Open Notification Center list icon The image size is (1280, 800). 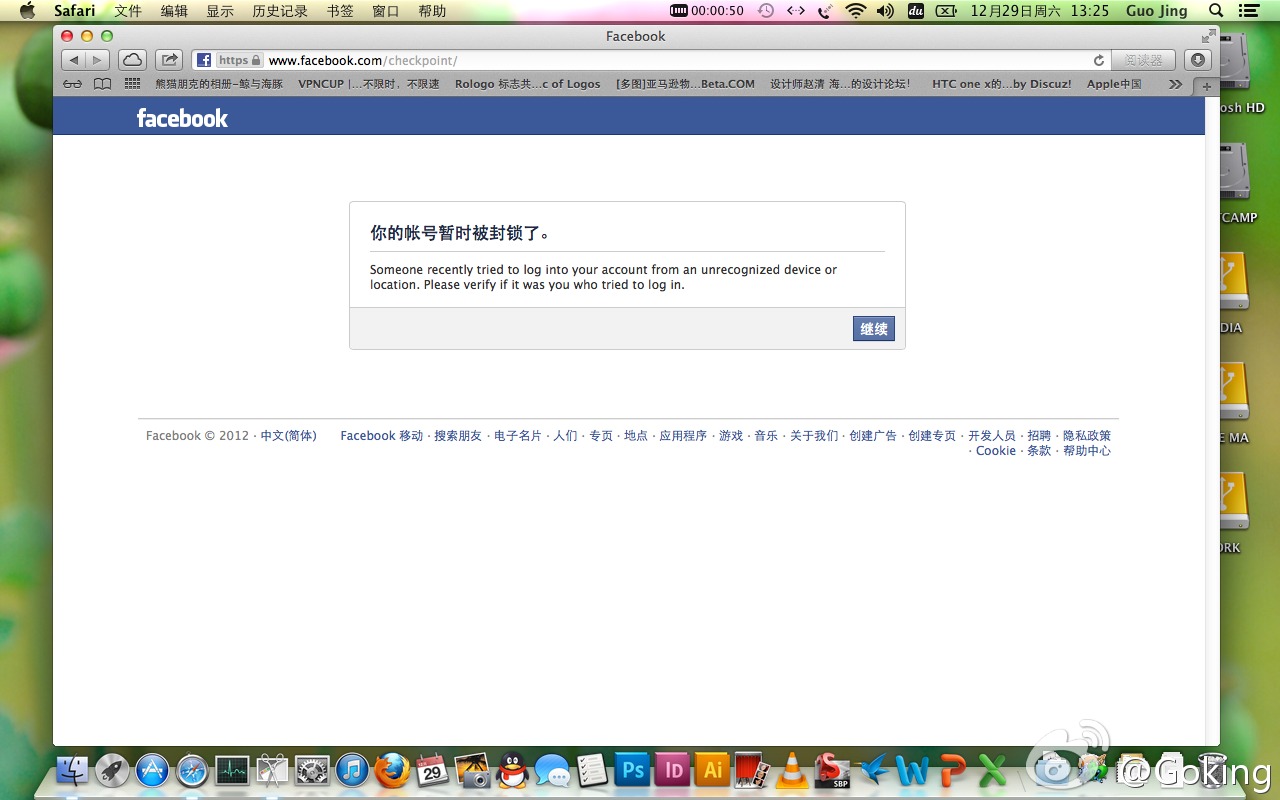1248,11
